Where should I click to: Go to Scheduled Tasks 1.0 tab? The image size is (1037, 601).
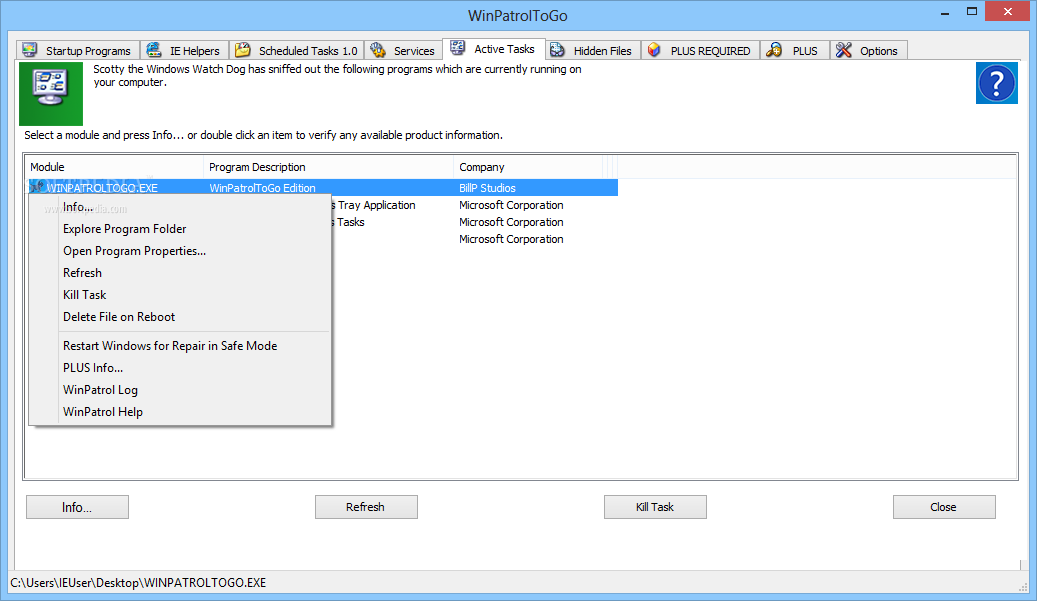click(x=297, y=51)
